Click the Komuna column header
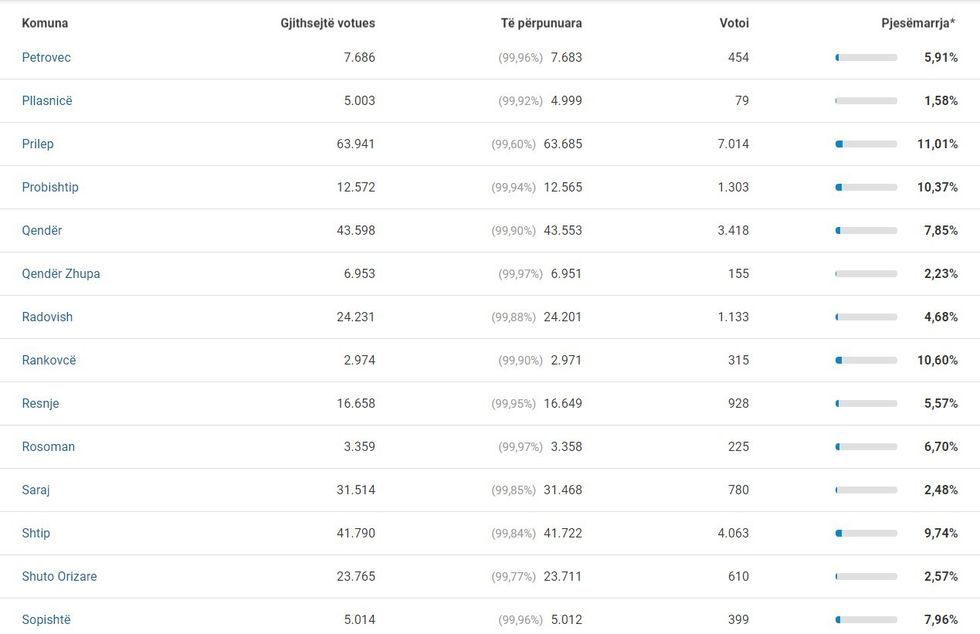This screenshot has width=980, height=634. [x=45, y=23]
